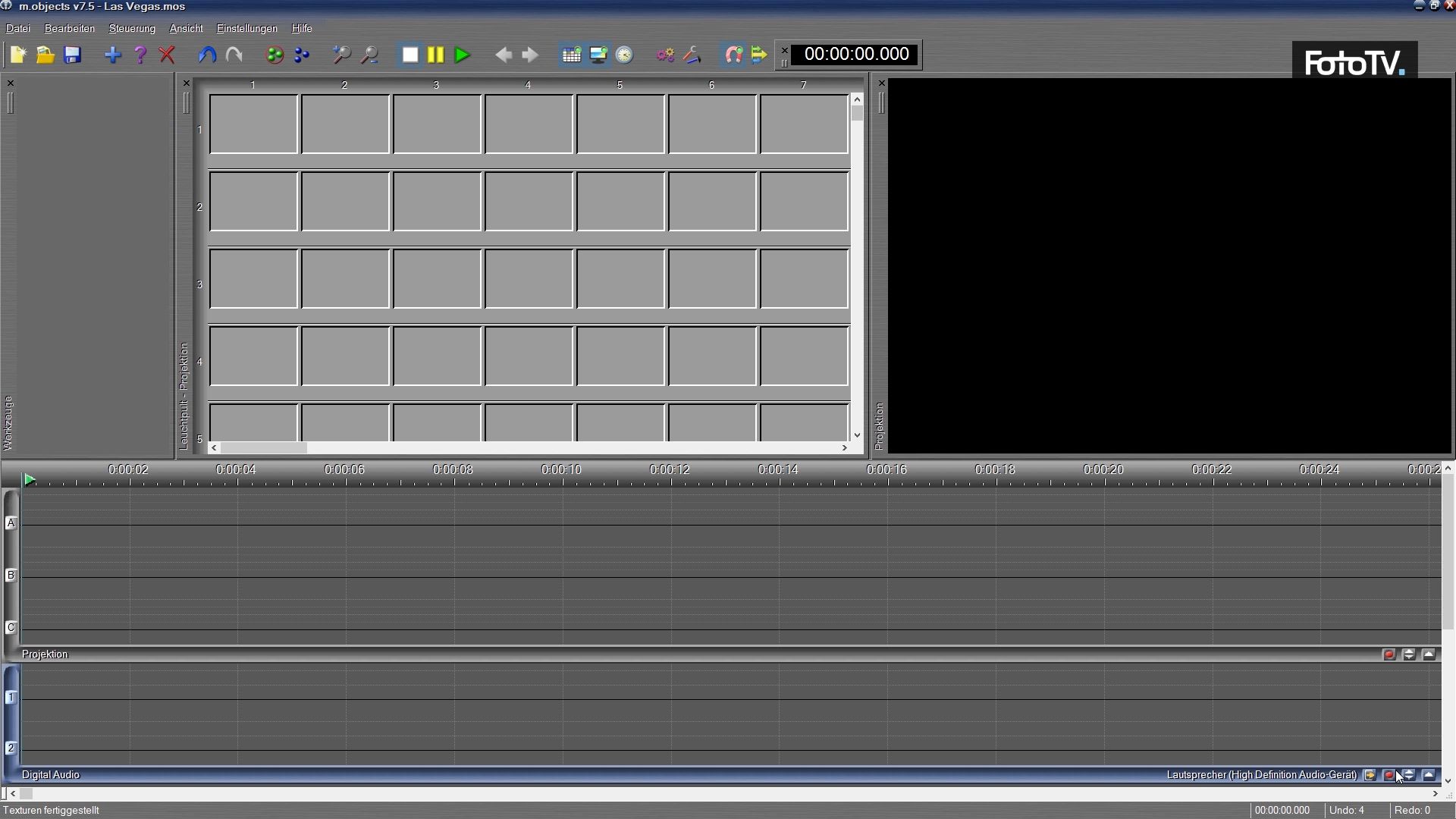Open the Steuerung menu
Image resolution: width=1456 pixels, height=819 pixels.
[132, 28]
